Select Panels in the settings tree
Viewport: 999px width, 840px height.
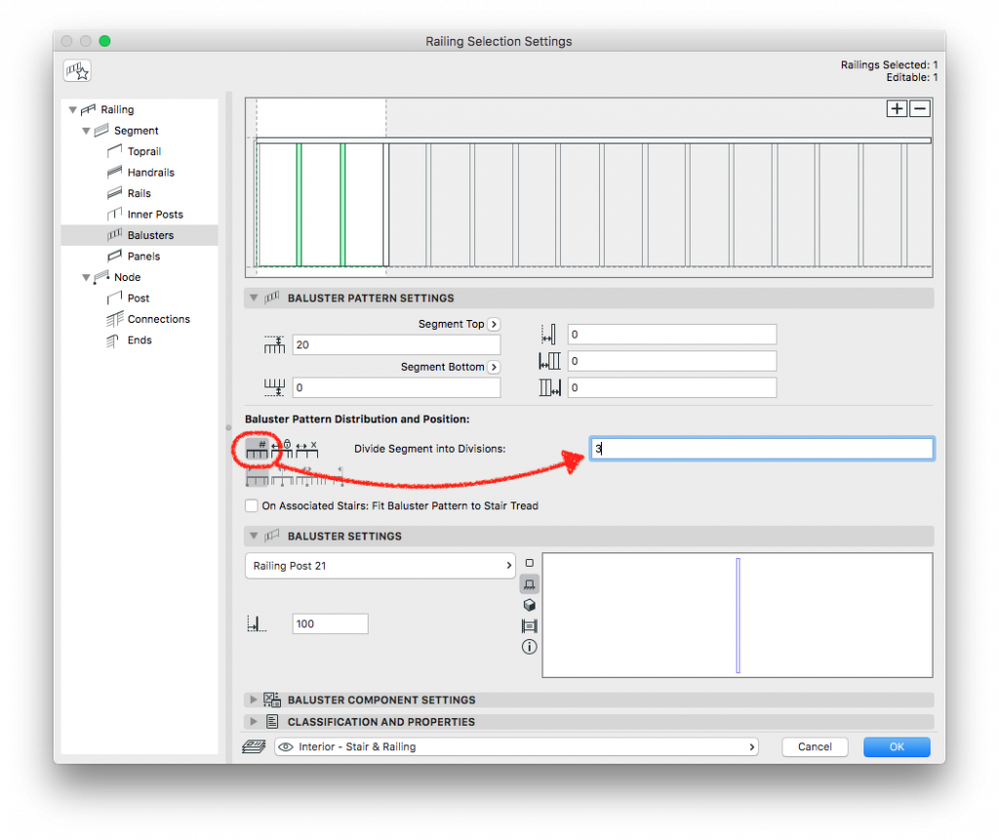(x=143, y=256)
